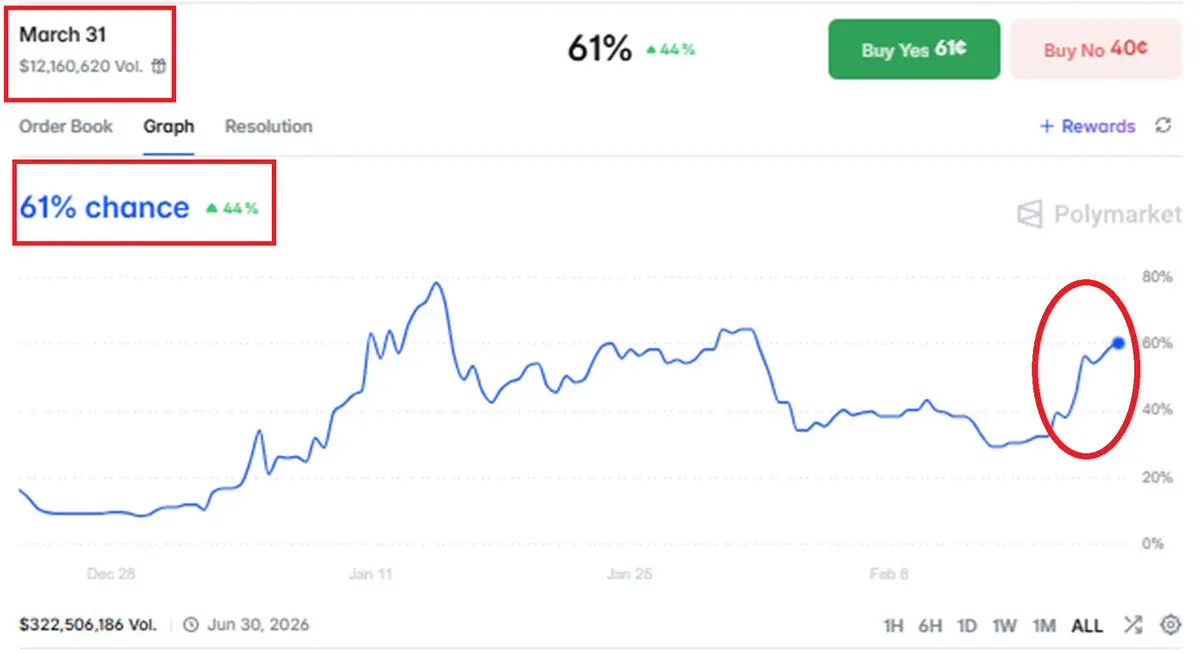Open chart settings gear
Screen dimensions: 1199x653
pyautogui.click(x=1170, y=625)
